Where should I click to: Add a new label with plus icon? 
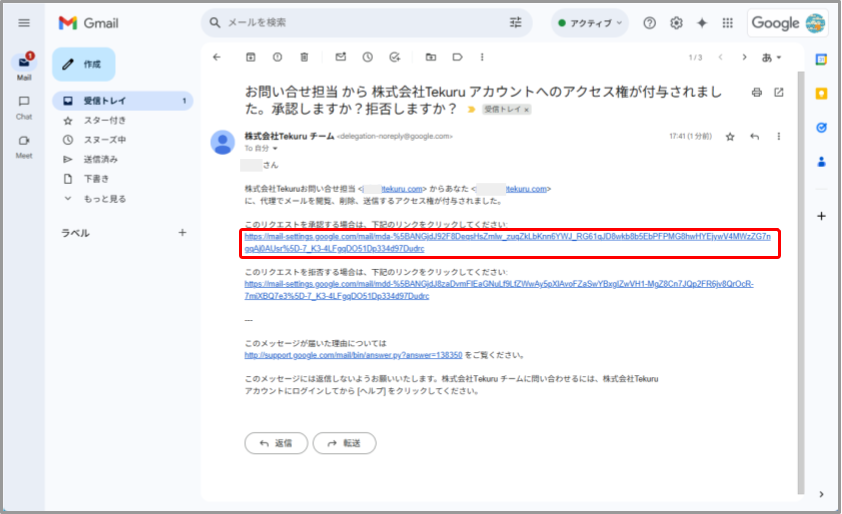183,233
